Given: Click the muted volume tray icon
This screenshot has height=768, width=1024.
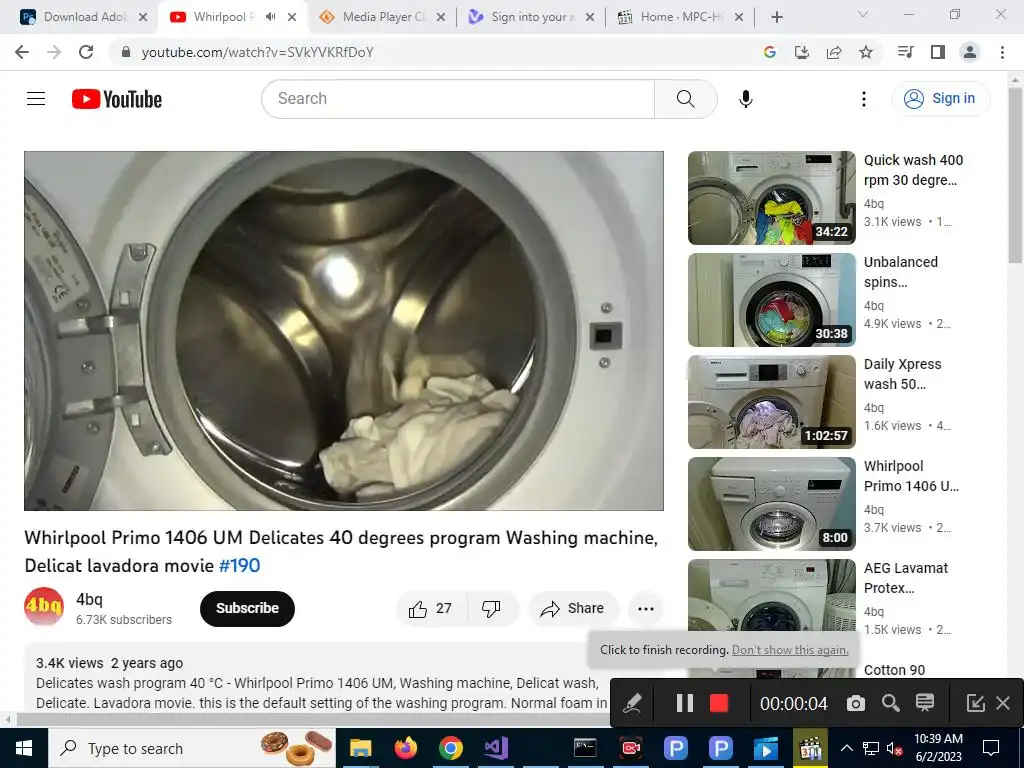Looking at the screenshot, I should coord(894,748).
